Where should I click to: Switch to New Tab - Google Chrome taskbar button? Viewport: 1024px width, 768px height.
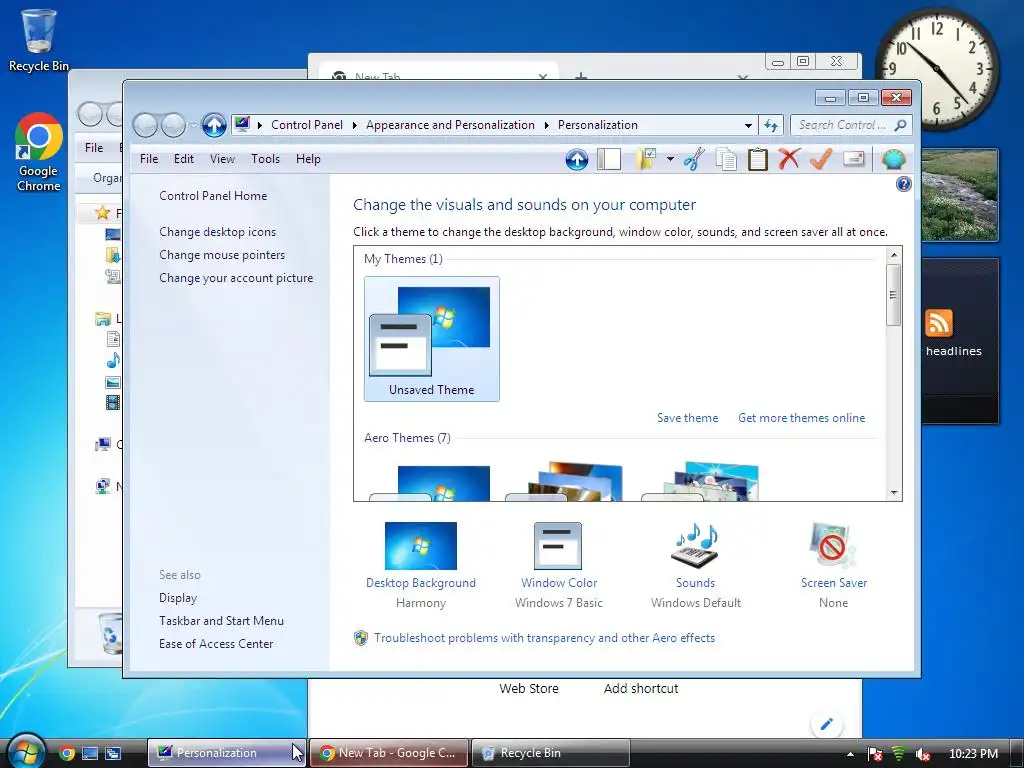389,753
